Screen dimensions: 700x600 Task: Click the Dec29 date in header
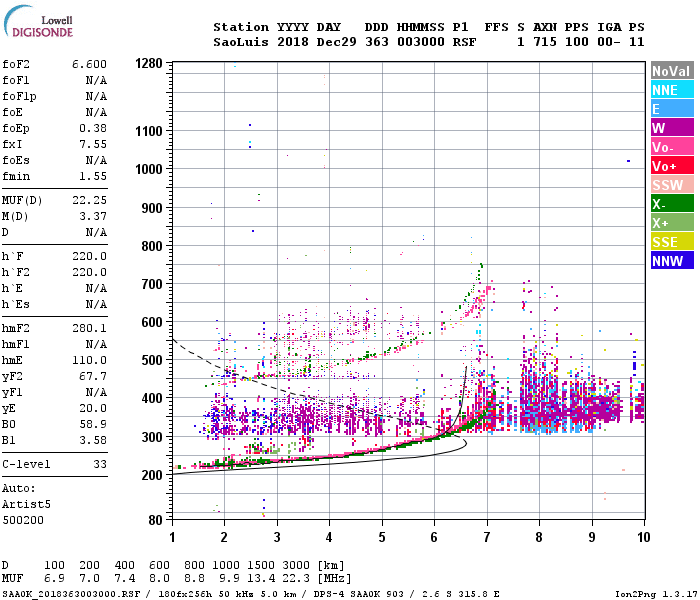point(337,42)
